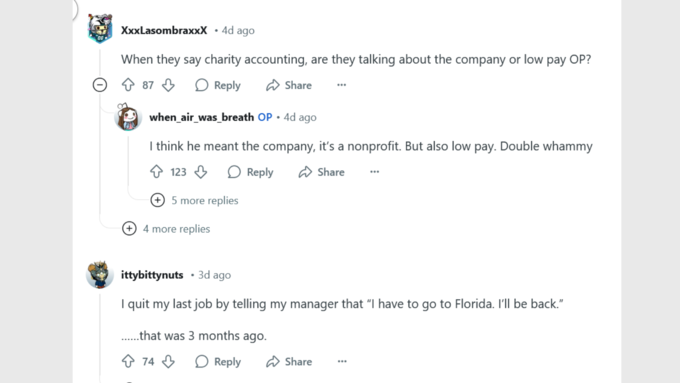
Task: Expand 5 more replies
Action: (x=194, y=200)
